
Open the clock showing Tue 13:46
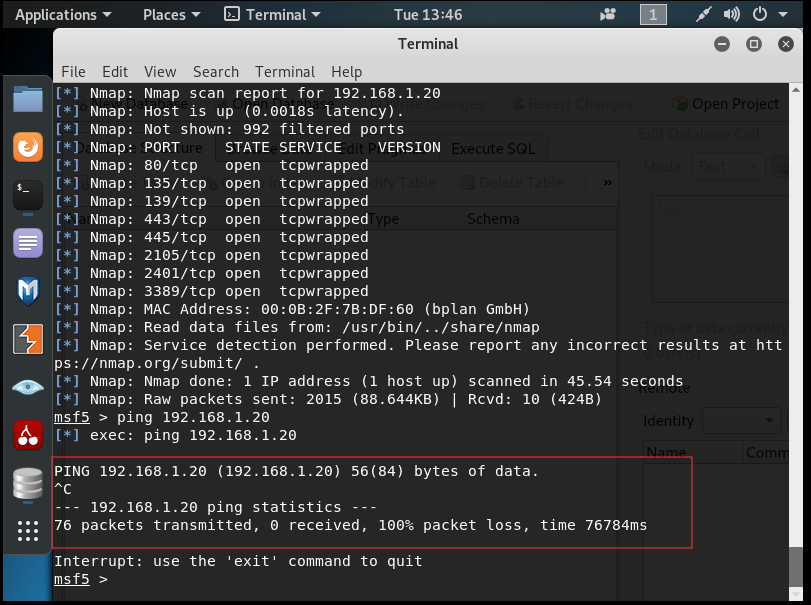(x=428, y=15)
